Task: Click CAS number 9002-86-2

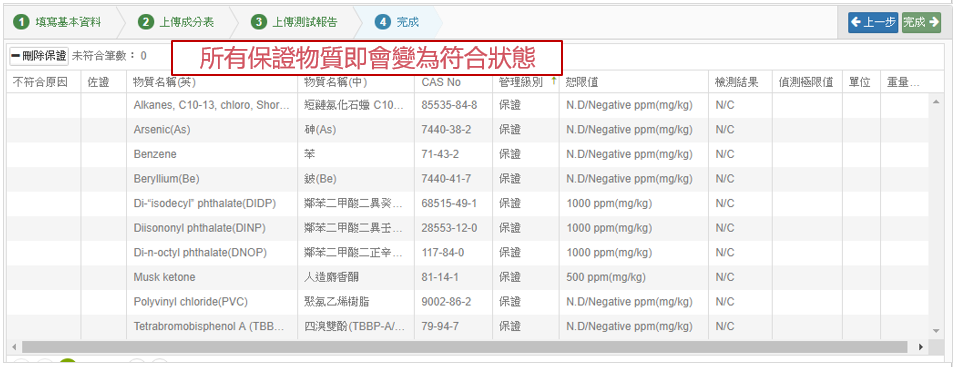Action: tap(446, 302)
